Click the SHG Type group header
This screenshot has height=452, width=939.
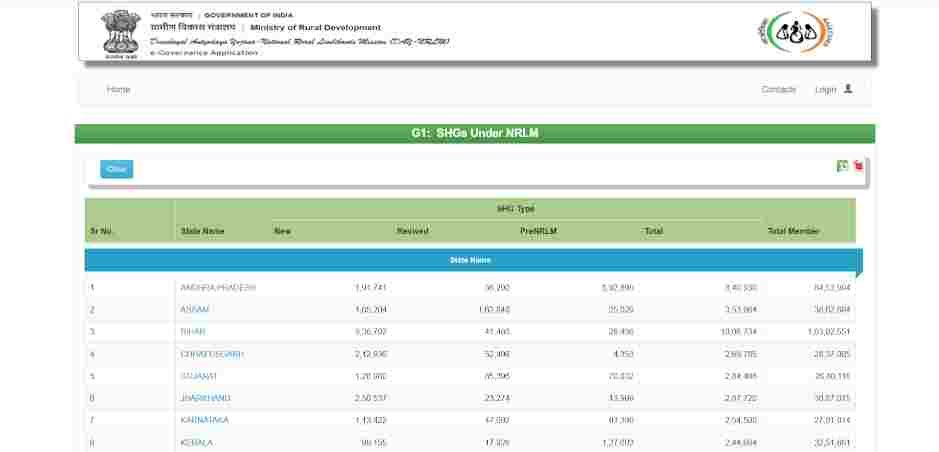516,209
